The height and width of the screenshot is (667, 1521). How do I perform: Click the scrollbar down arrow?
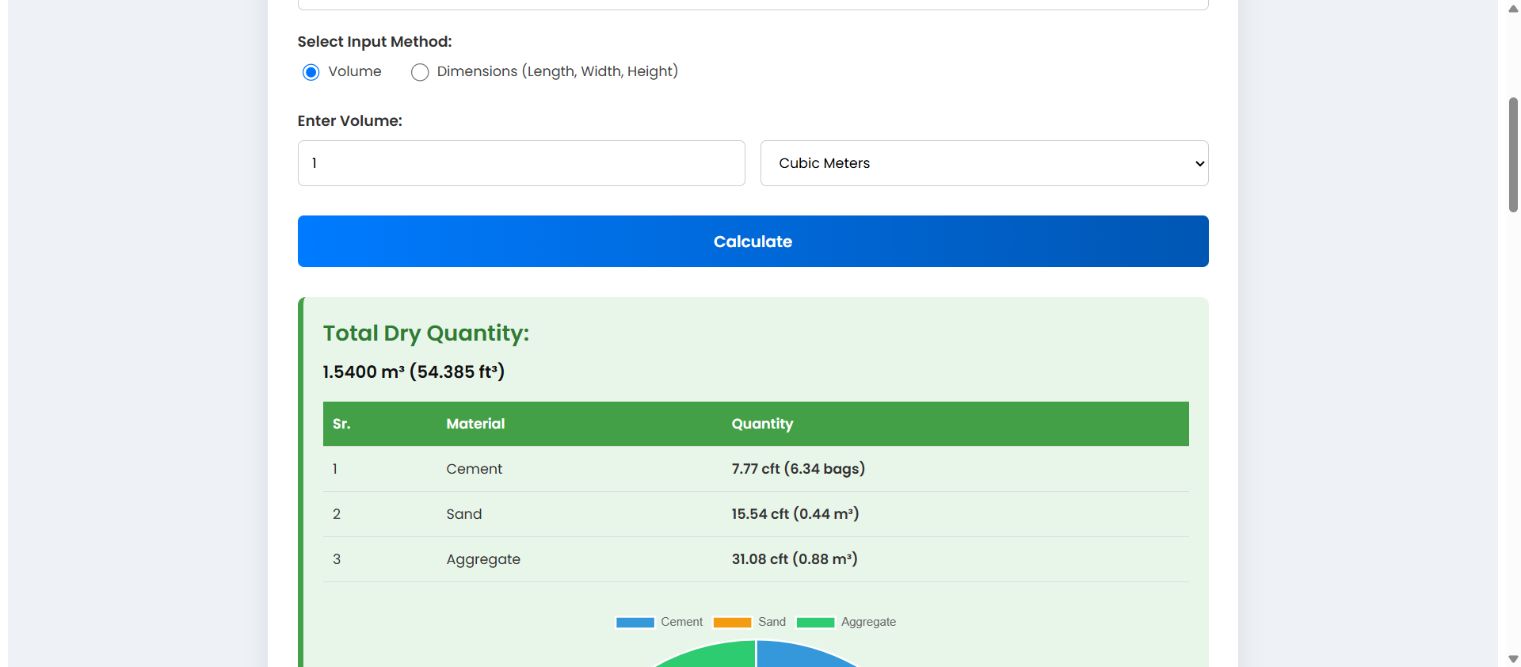coord(1512,658)
